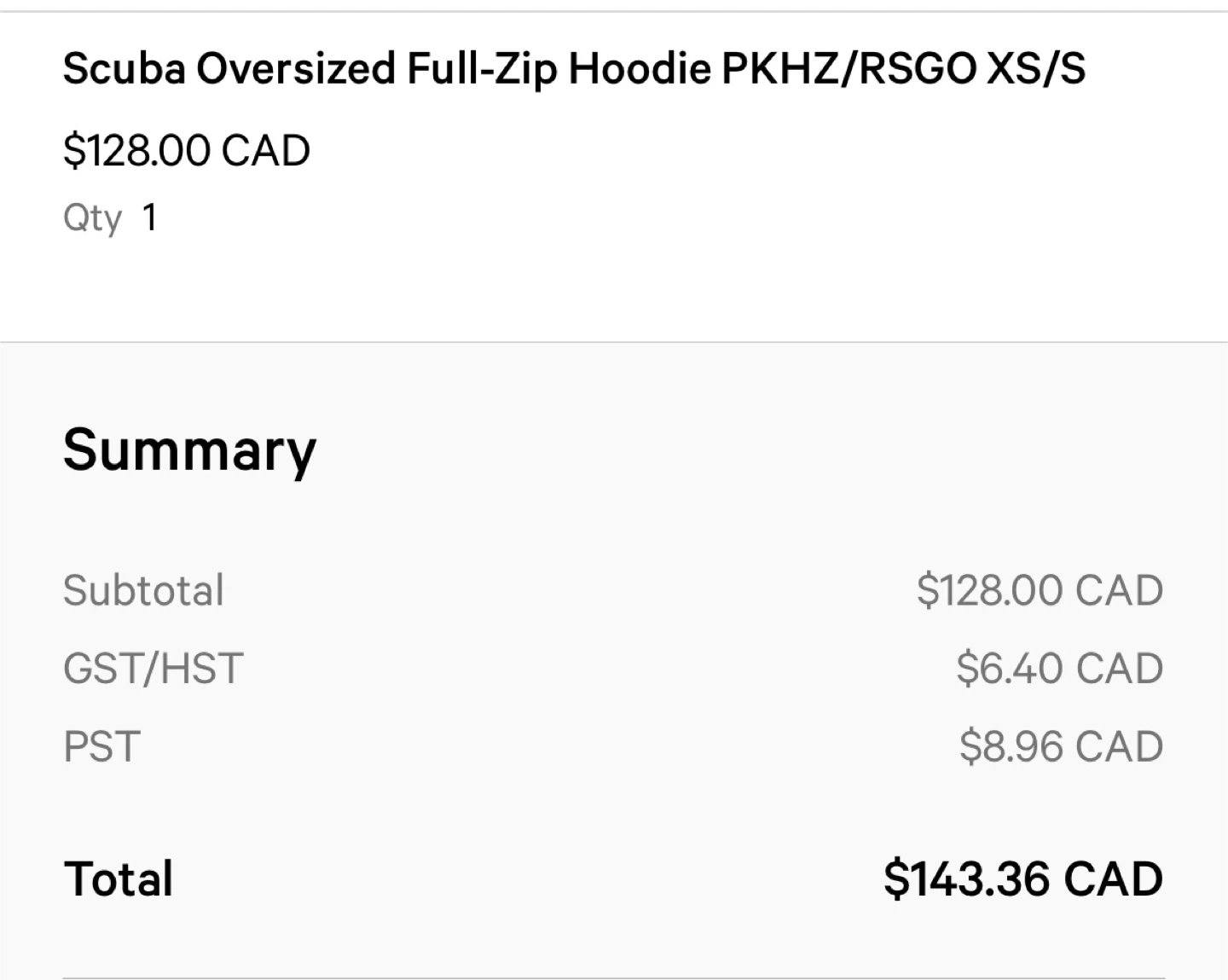The height and width of the screenshot is (980, 1228).
Task: Select the Subtotal amount $128.00 CAD
Action: click(1040, 590)
